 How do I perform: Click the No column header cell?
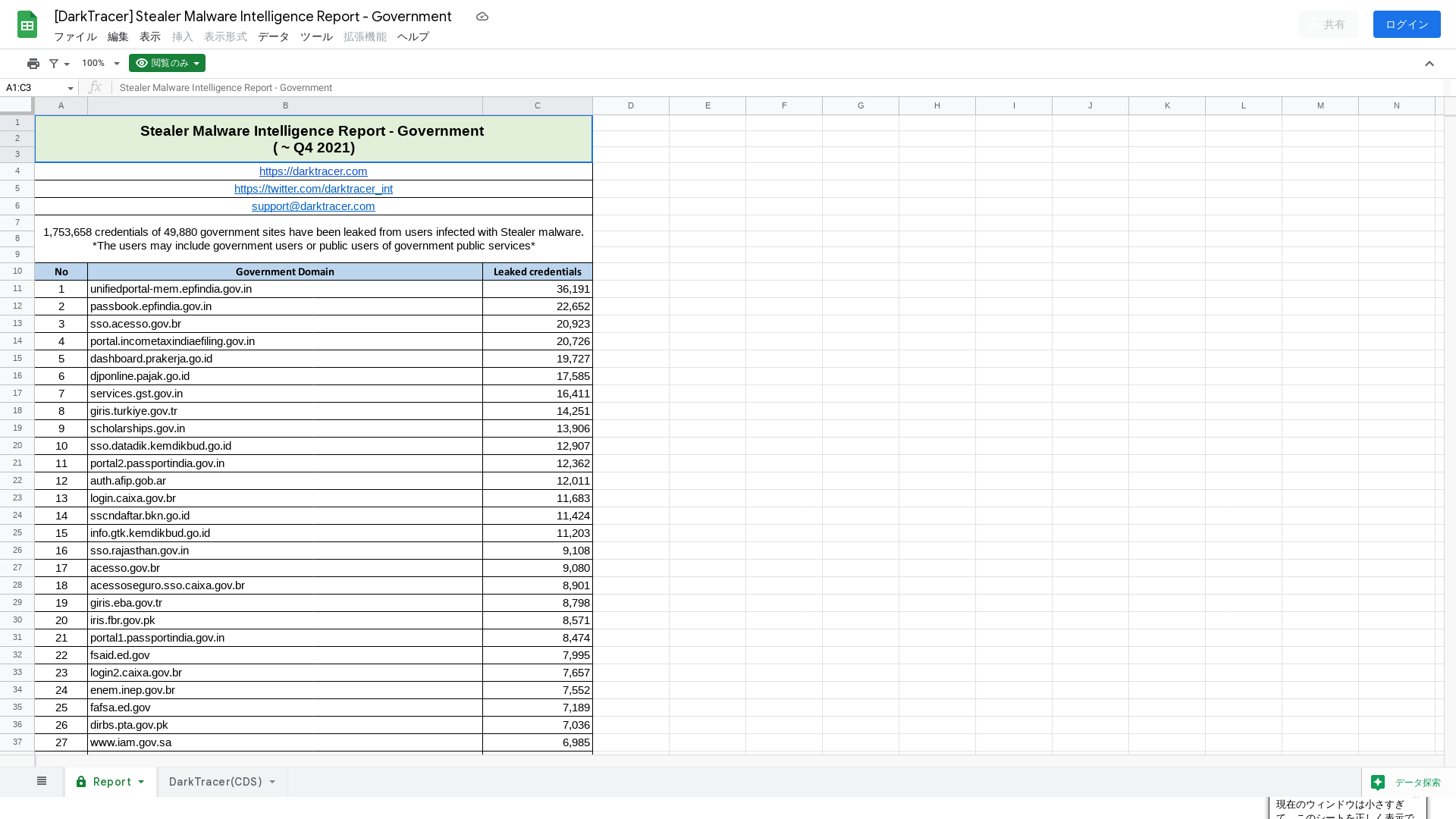click(x=61, y=271)
